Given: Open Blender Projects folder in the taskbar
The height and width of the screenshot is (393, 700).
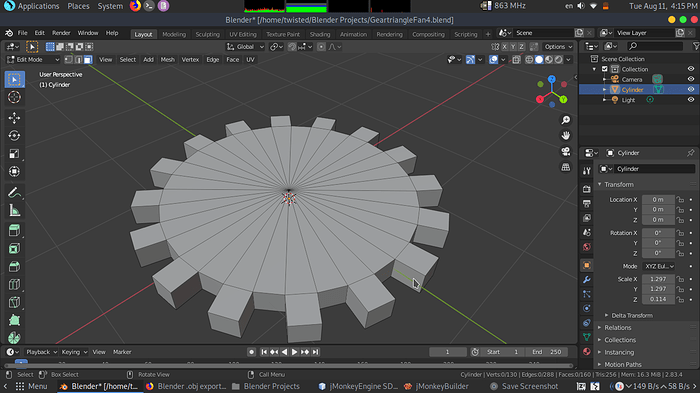Looking at the screenshot, I should point(266,386).
